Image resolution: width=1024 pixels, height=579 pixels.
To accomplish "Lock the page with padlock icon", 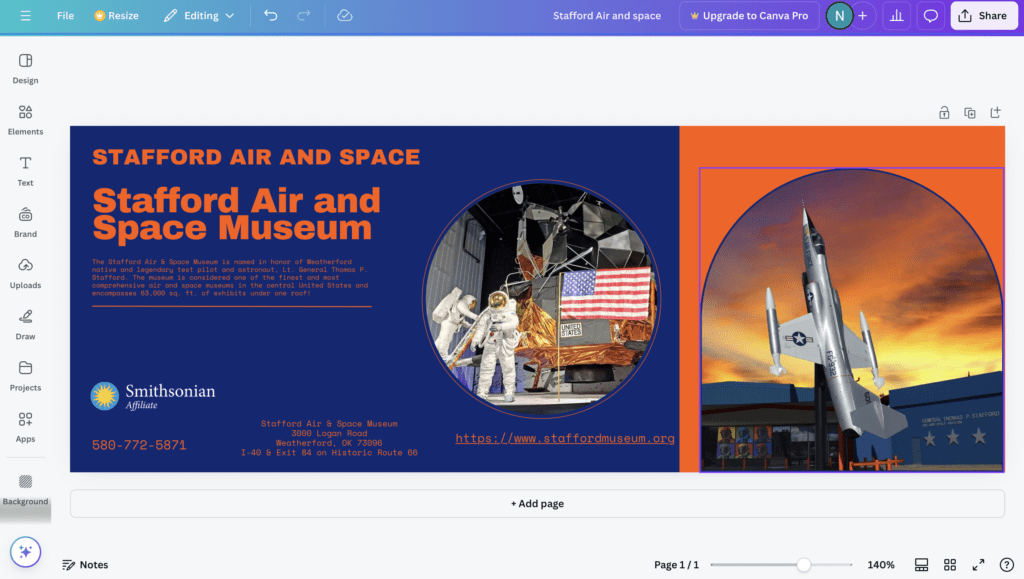I will point(944,113).
